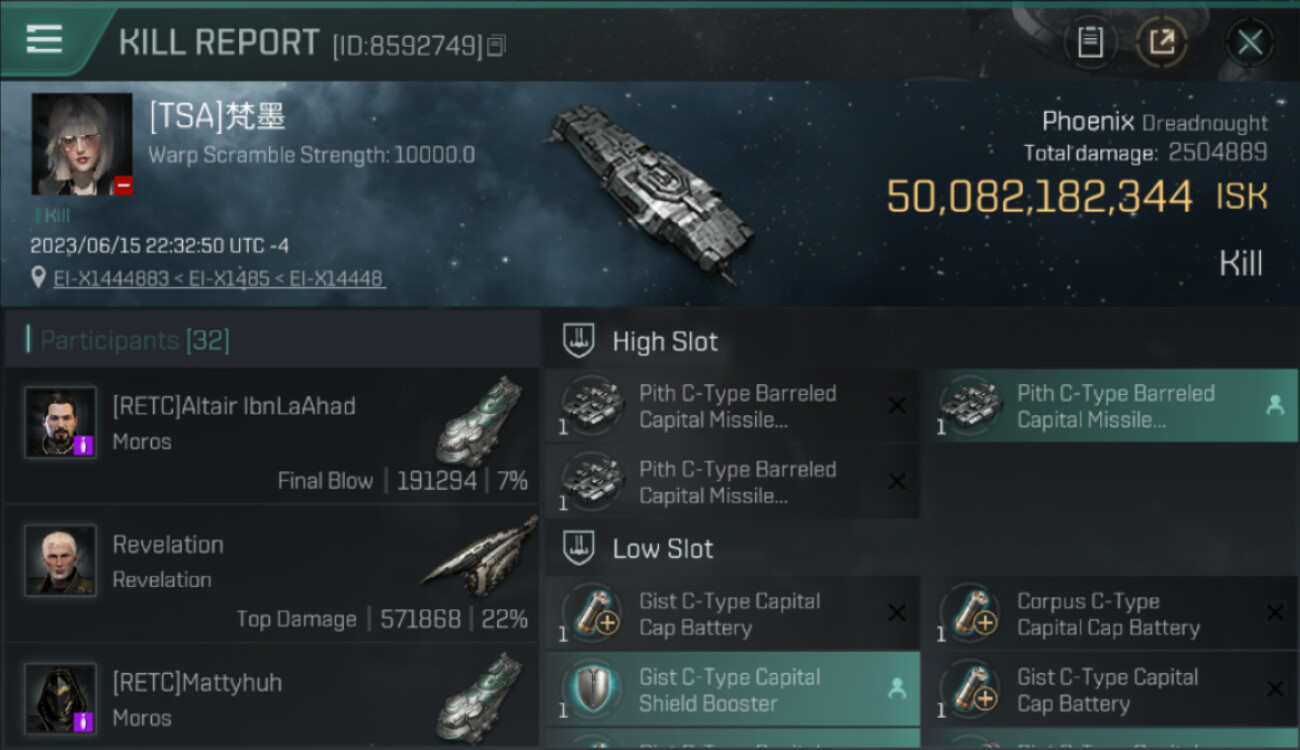
Task: Click the Shield Booster person icon
Action: [x=897, y=688]
